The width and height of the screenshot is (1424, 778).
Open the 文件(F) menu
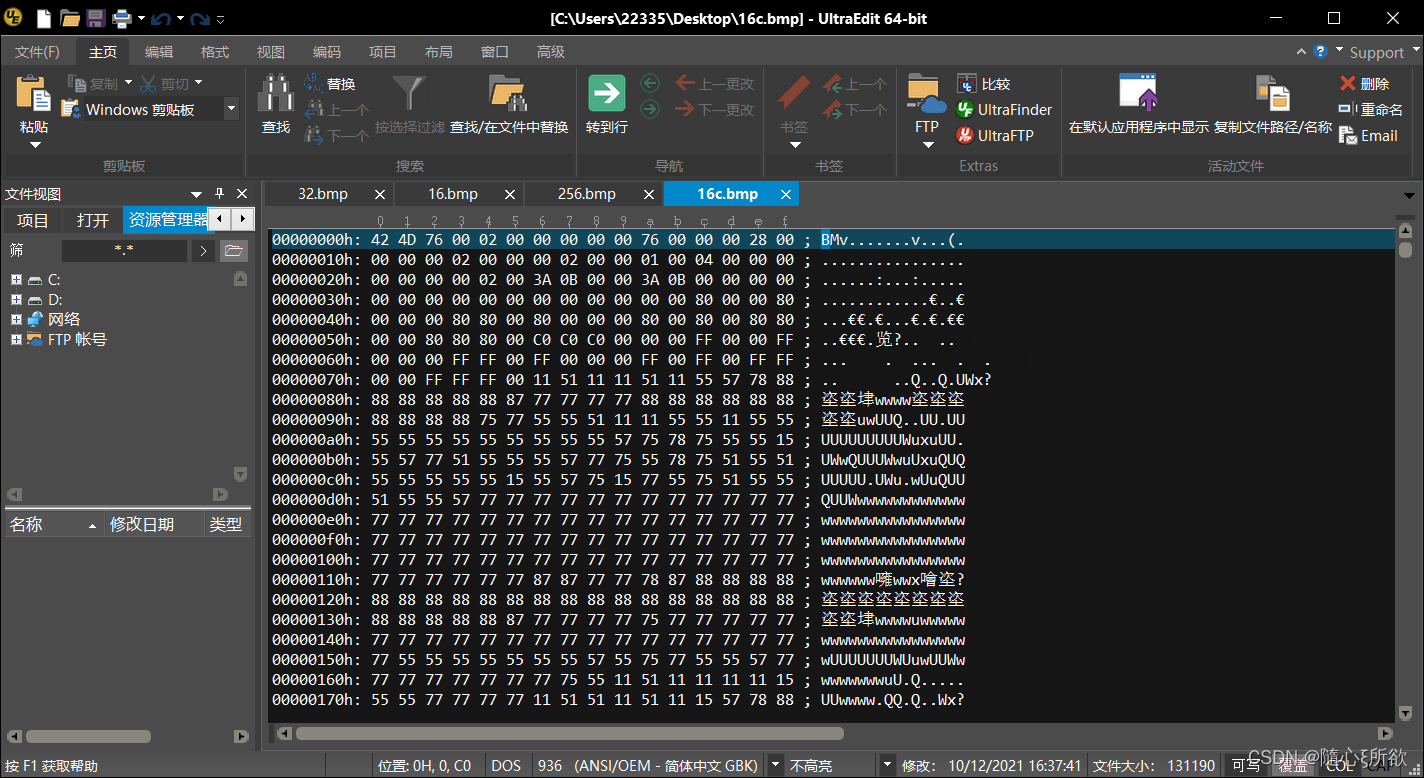tap(37, 52)
